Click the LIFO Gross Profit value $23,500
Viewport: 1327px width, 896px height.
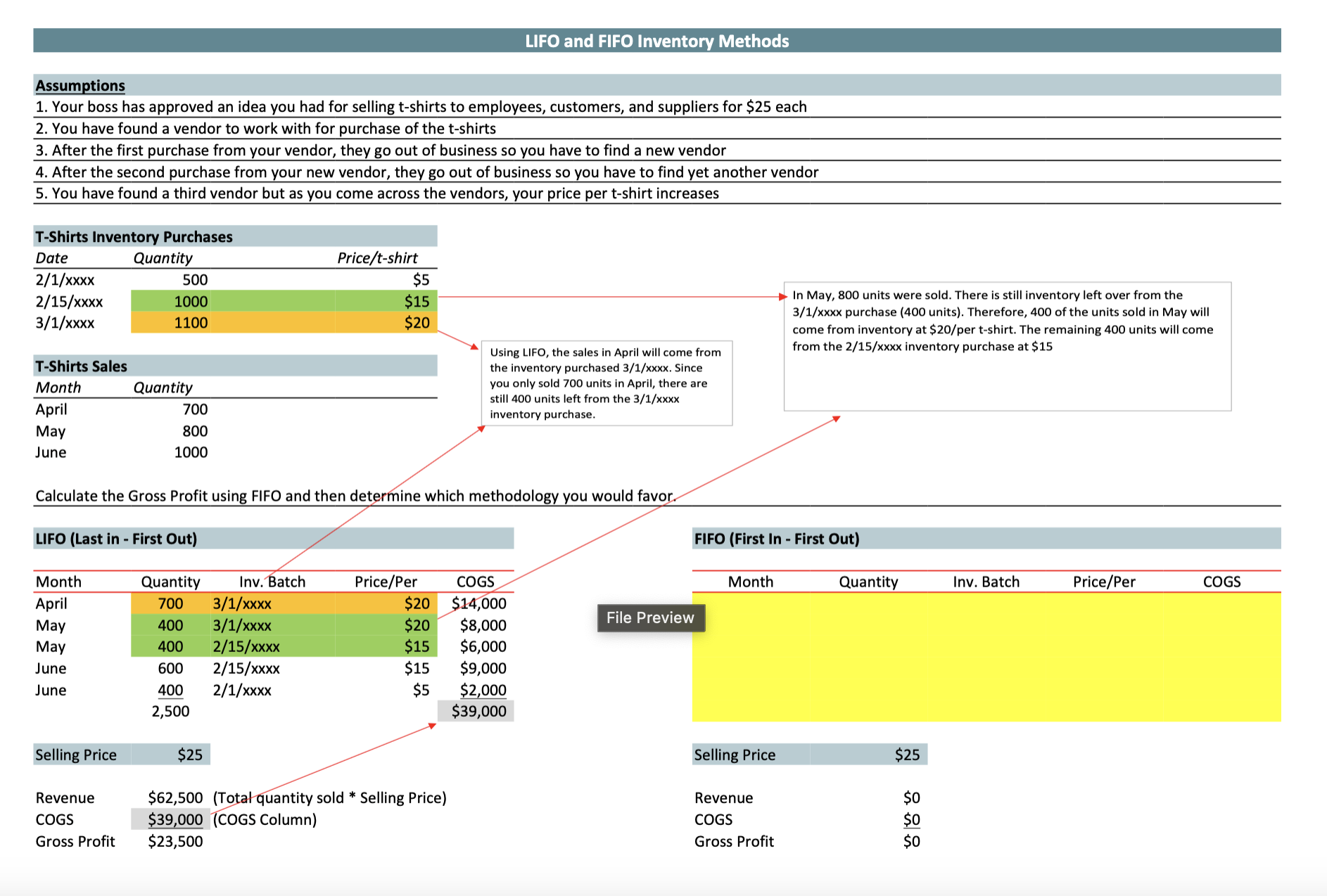[x=175, y=841]
